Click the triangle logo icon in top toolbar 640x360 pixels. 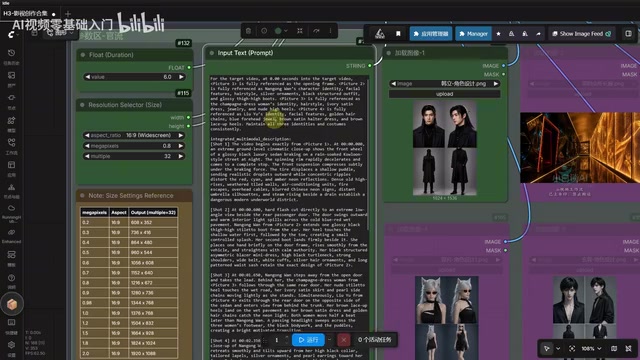380,33
